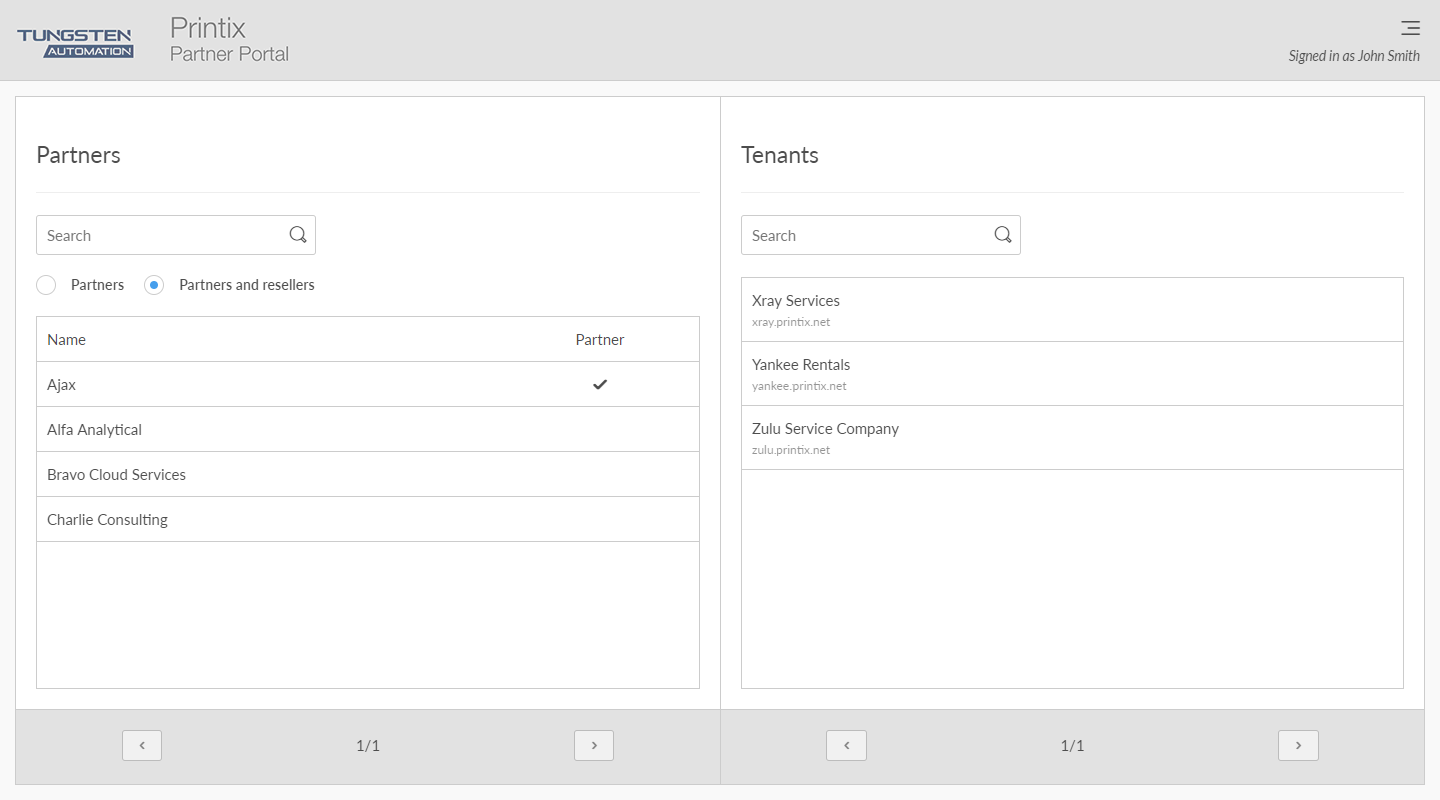Open the Yankee Rentals tenant
Screen dimensions: 1440x800
pos(801,365)
